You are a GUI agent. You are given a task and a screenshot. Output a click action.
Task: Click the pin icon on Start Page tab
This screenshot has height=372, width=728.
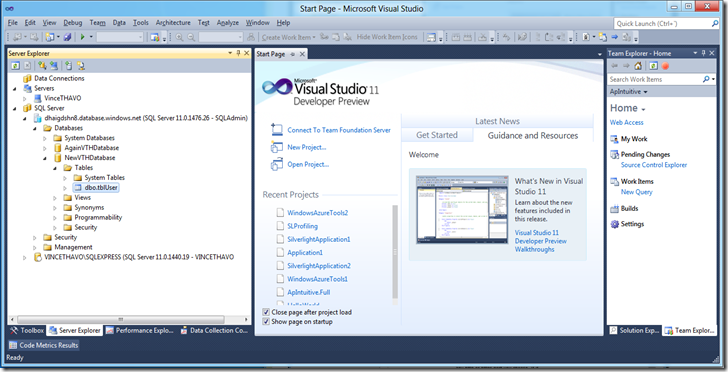(x=292, y=54)
